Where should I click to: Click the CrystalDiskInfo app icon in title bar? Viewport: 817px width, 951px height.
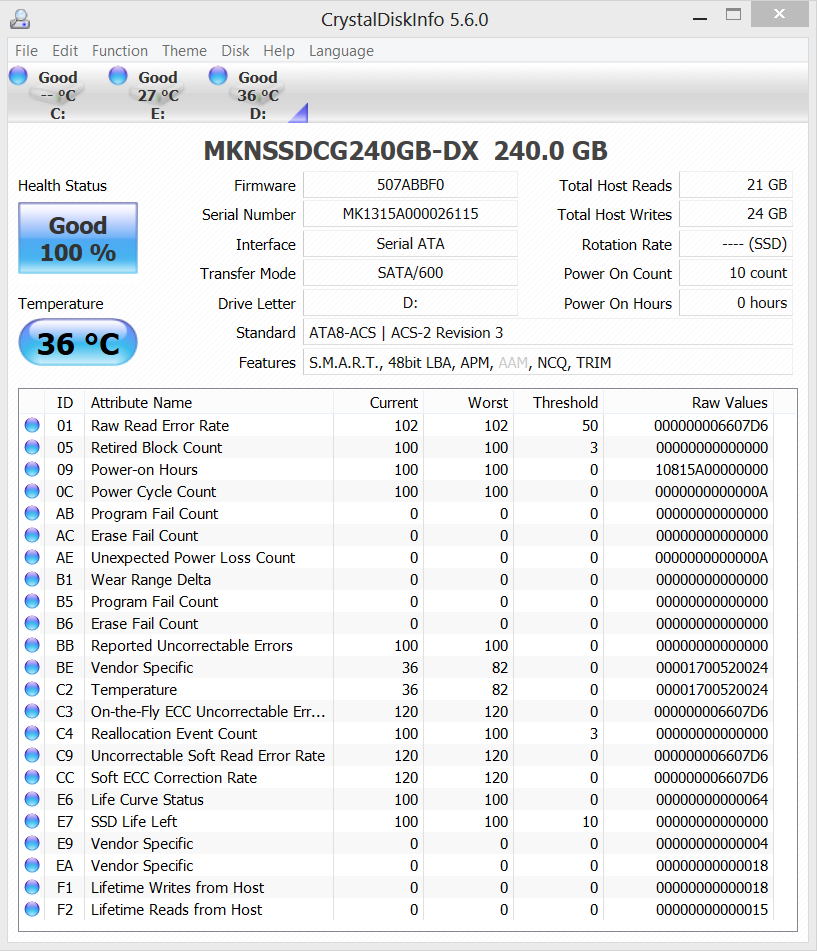click(x=20, y=19)
